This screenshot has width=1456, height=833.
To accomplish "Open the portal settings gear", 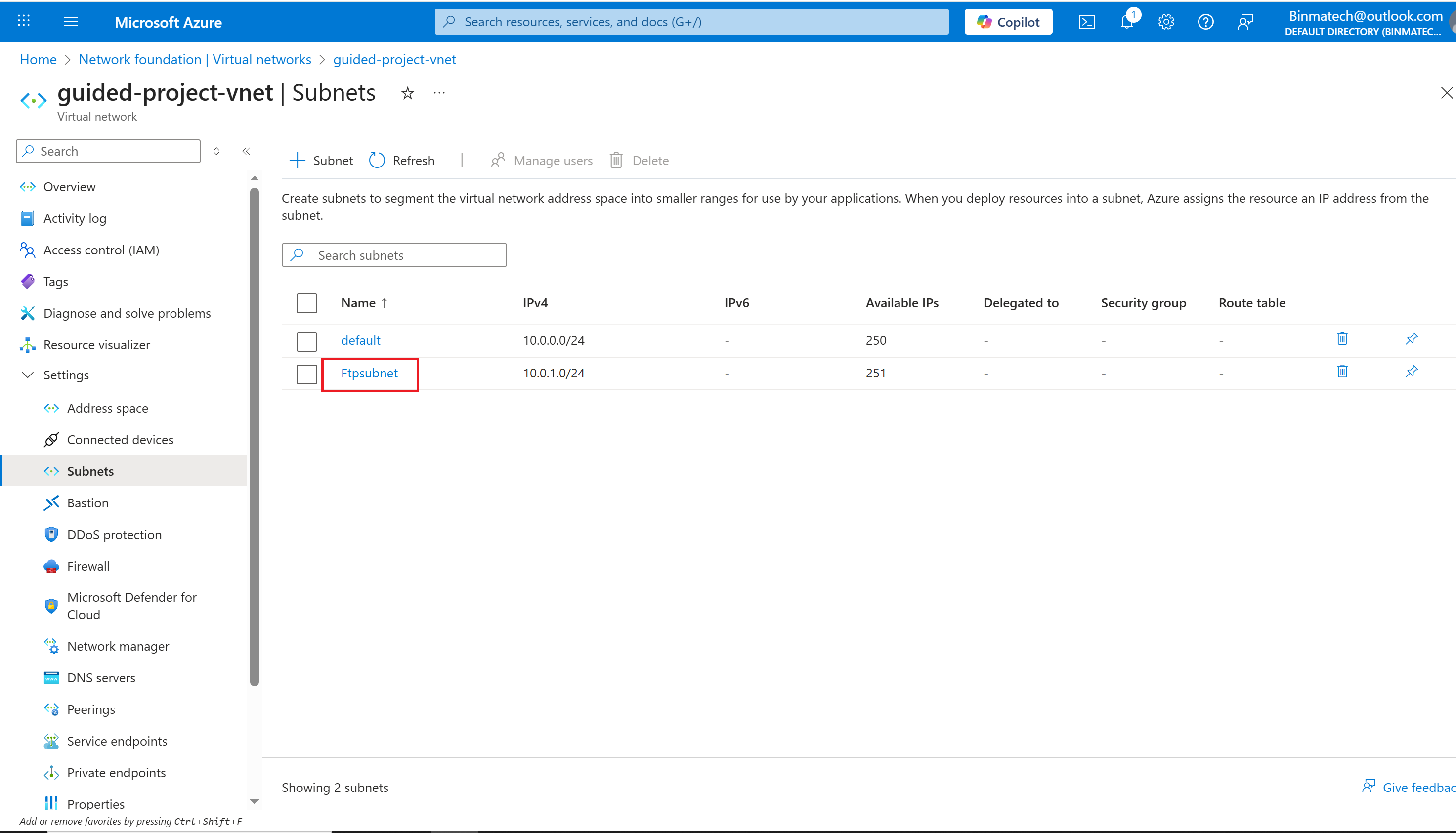I will pos(1166,22).
